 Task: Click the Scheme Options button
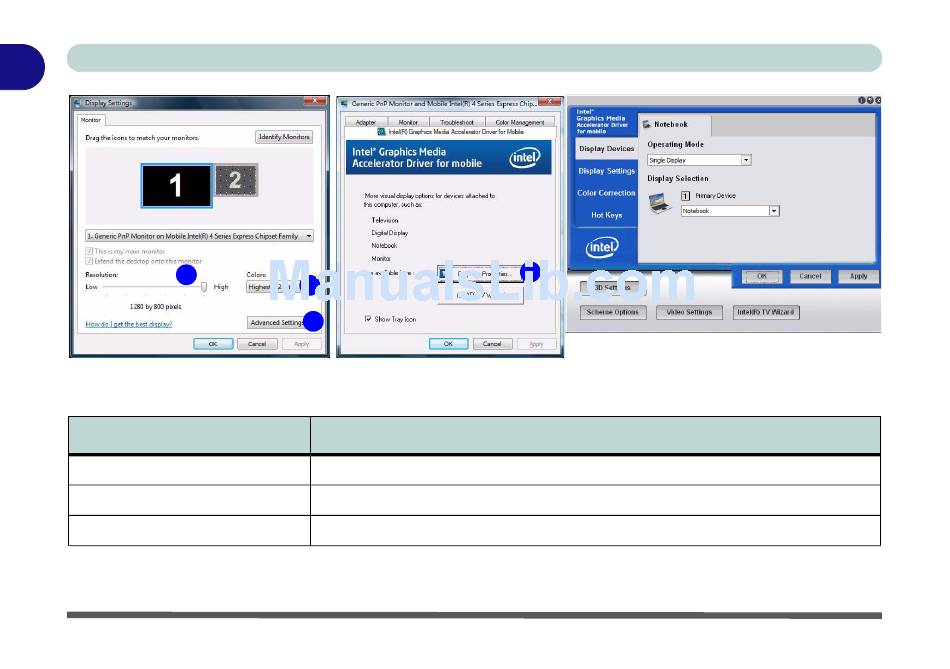613,313
